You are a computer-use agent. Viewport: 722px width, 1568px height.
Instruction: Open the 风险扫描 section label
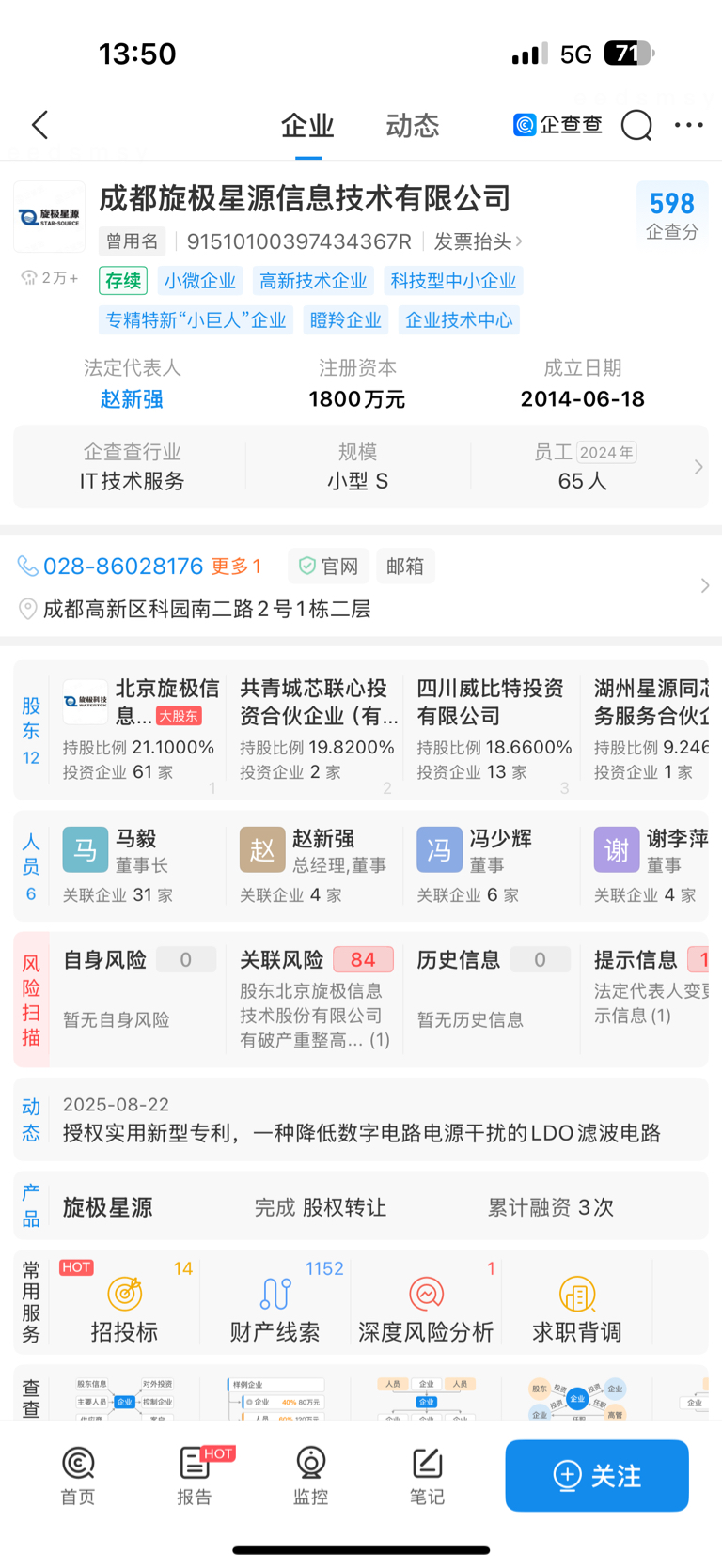click(x=31, y=1000)
